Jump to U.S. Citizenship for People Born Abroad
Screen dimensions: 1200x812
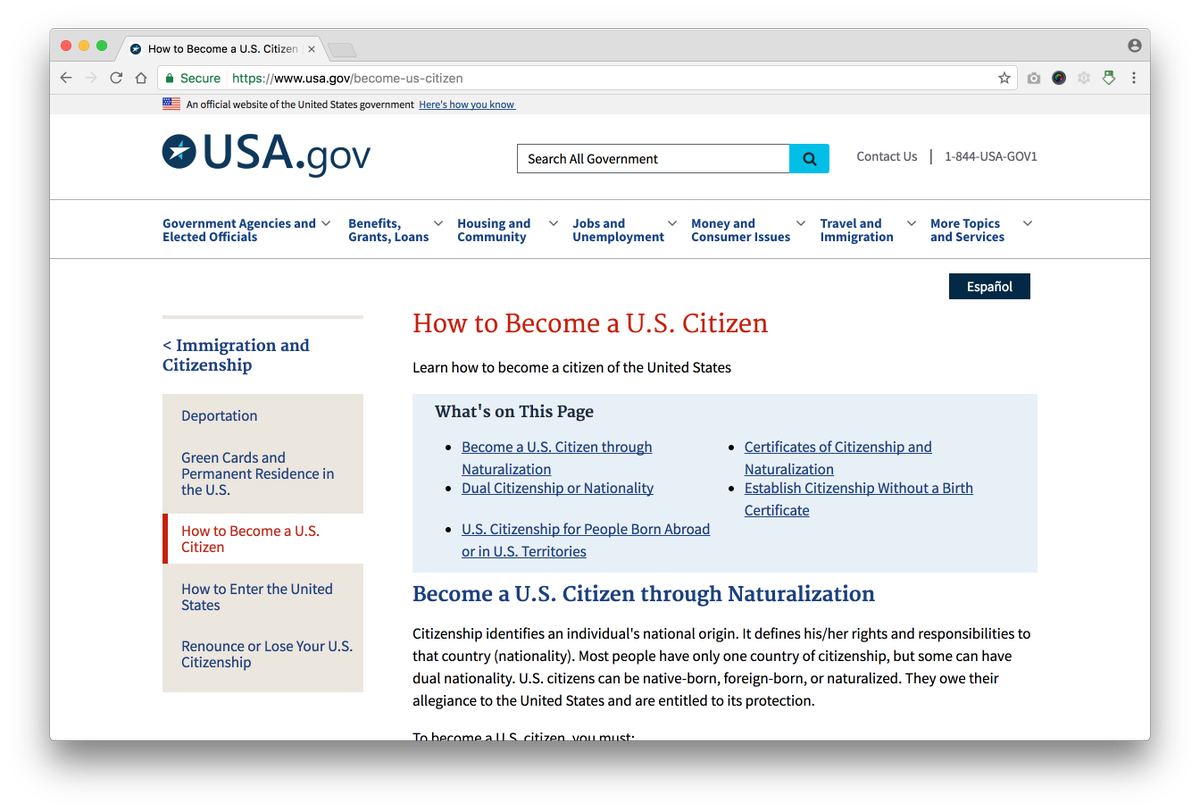[586, 540]
